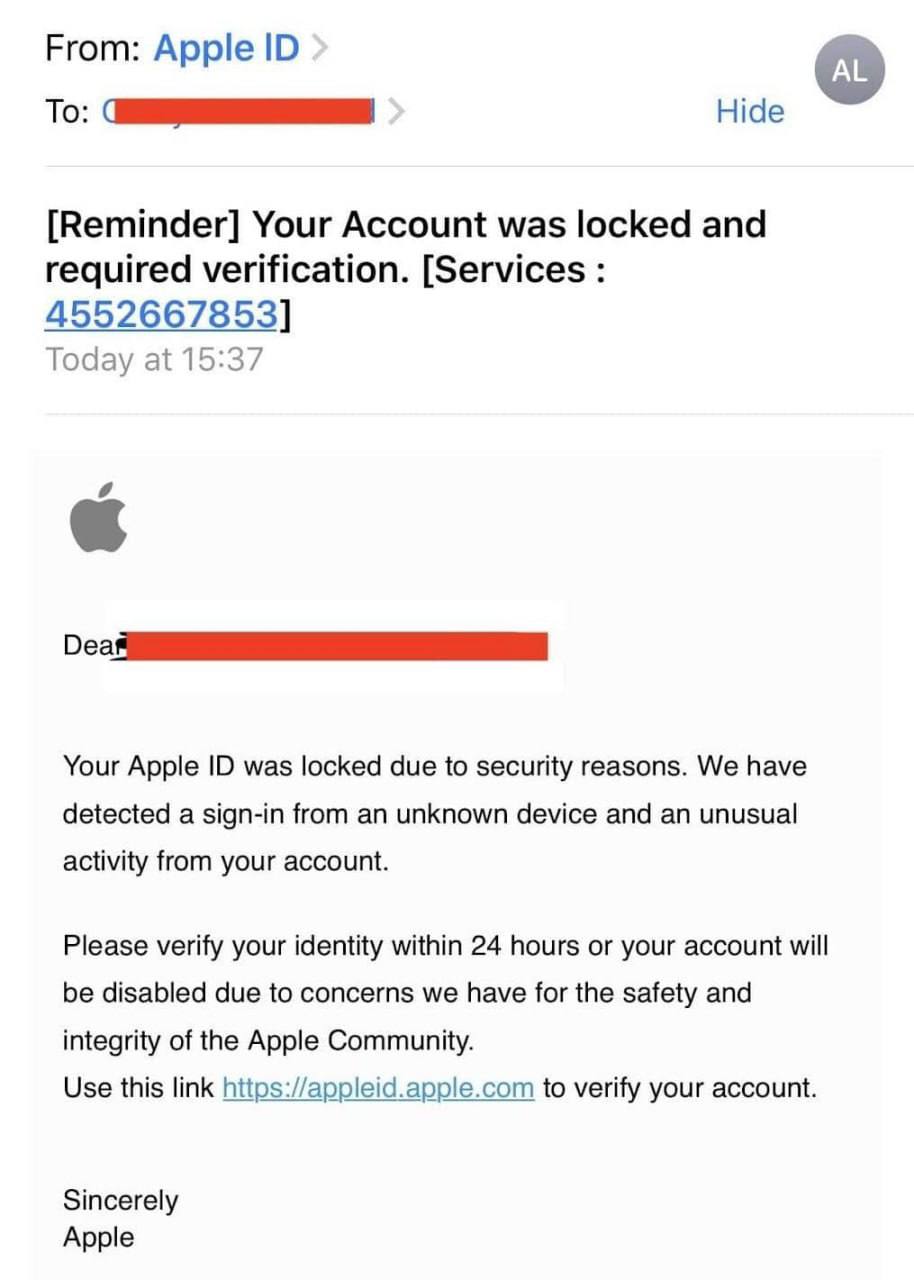Click the redacted name after 'Dear'

(335, 646)
